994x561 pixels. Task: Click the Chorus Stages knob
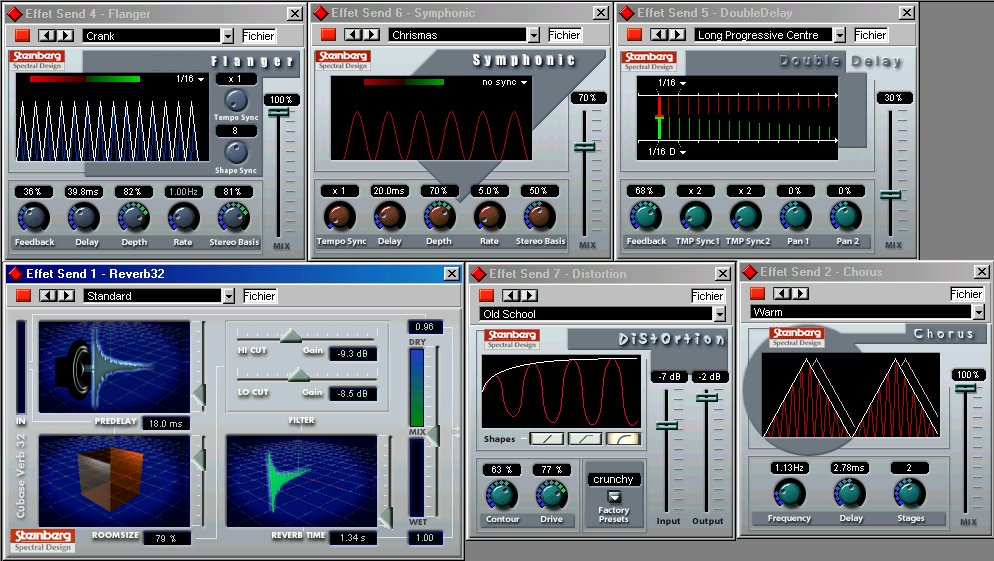coord(909,494)
